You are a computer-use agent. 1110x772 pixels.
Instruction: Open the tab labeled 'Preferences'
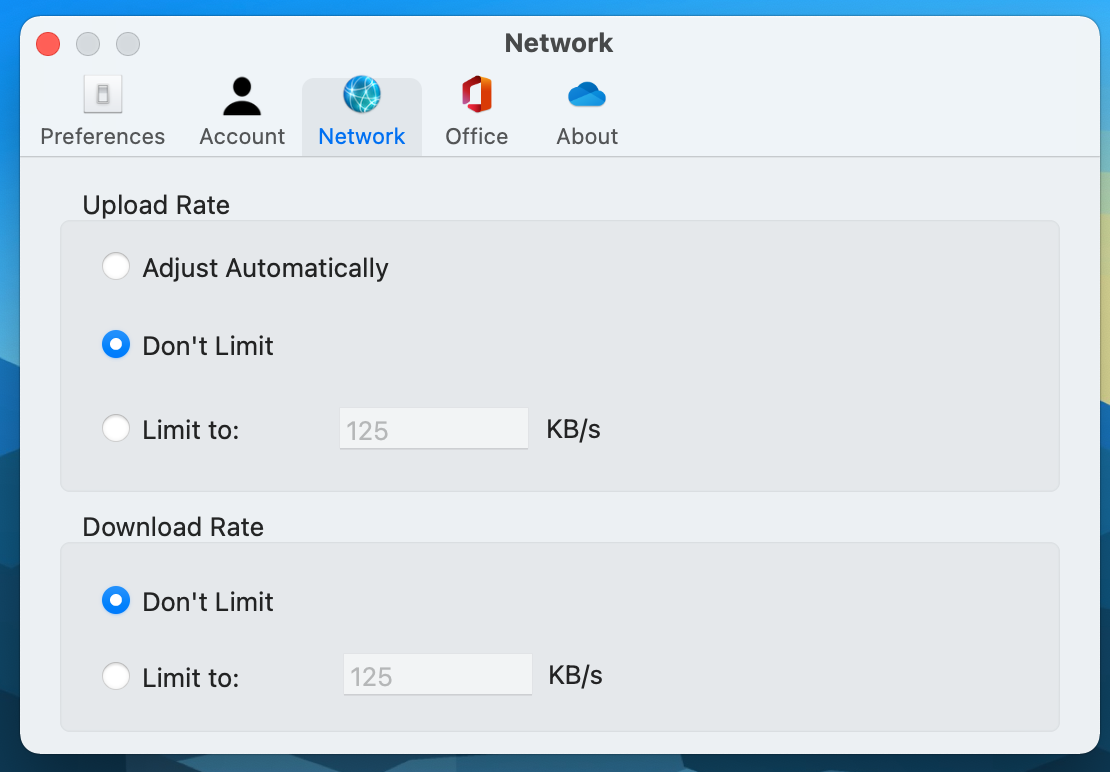point(102,136)
